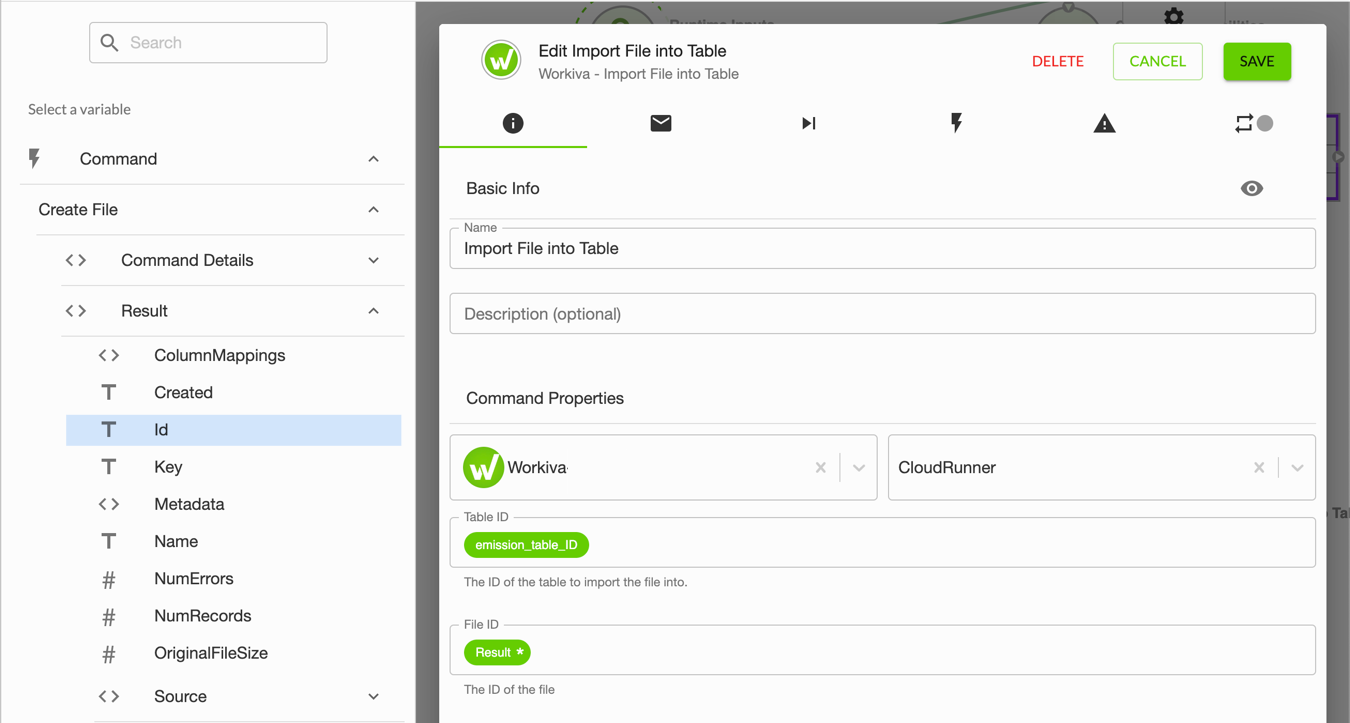
Task: Select the Result variable chip in File ID
Action: [498, 652]
